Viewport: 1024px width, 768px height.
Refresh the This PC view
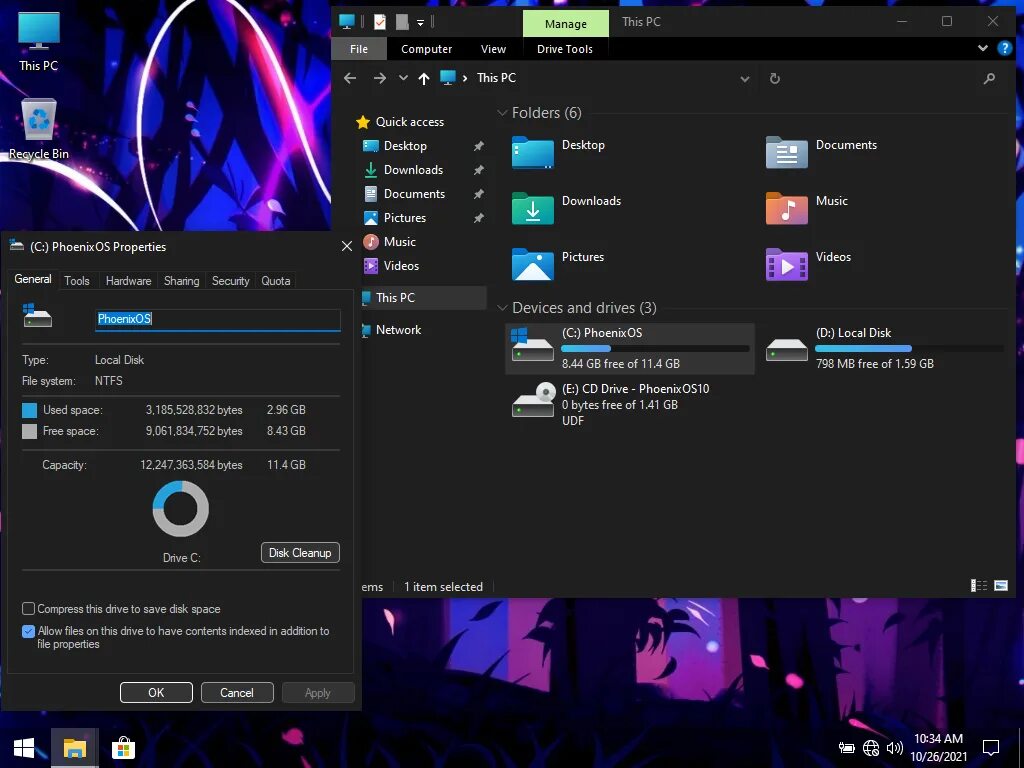coord(775,78)
